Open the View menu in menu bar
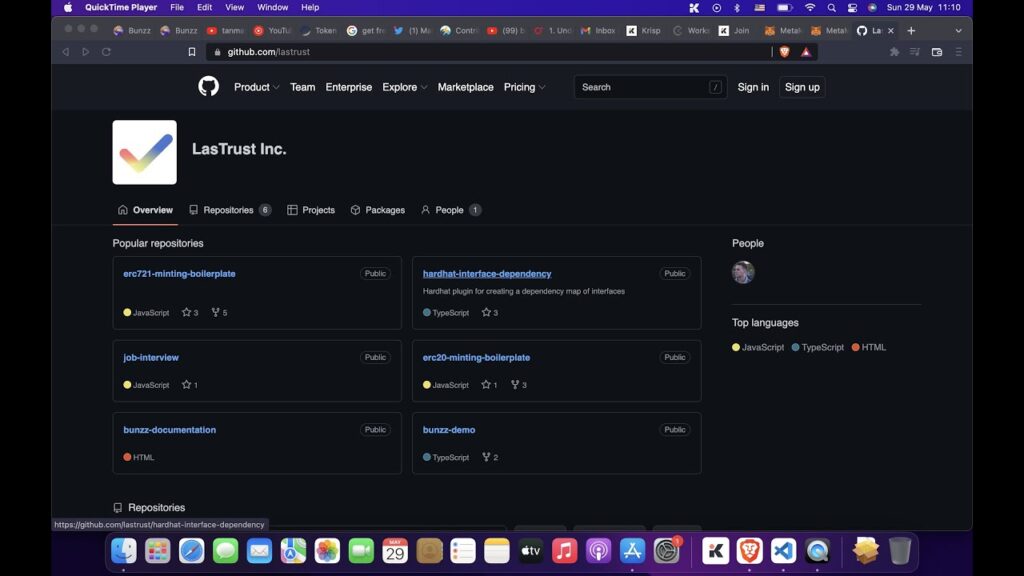The height and width of the screenshot is (576, 1024). (x=234, y=7)
